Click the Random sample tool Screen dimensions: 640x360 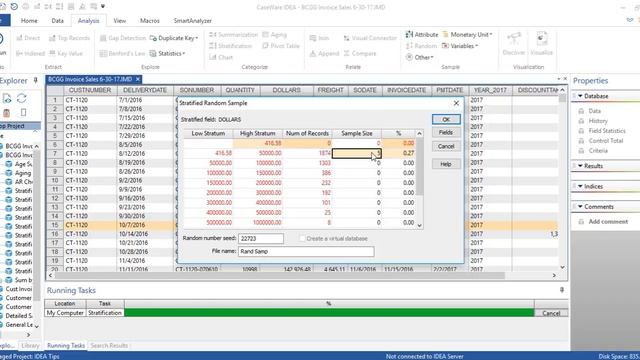pos(421,46)
